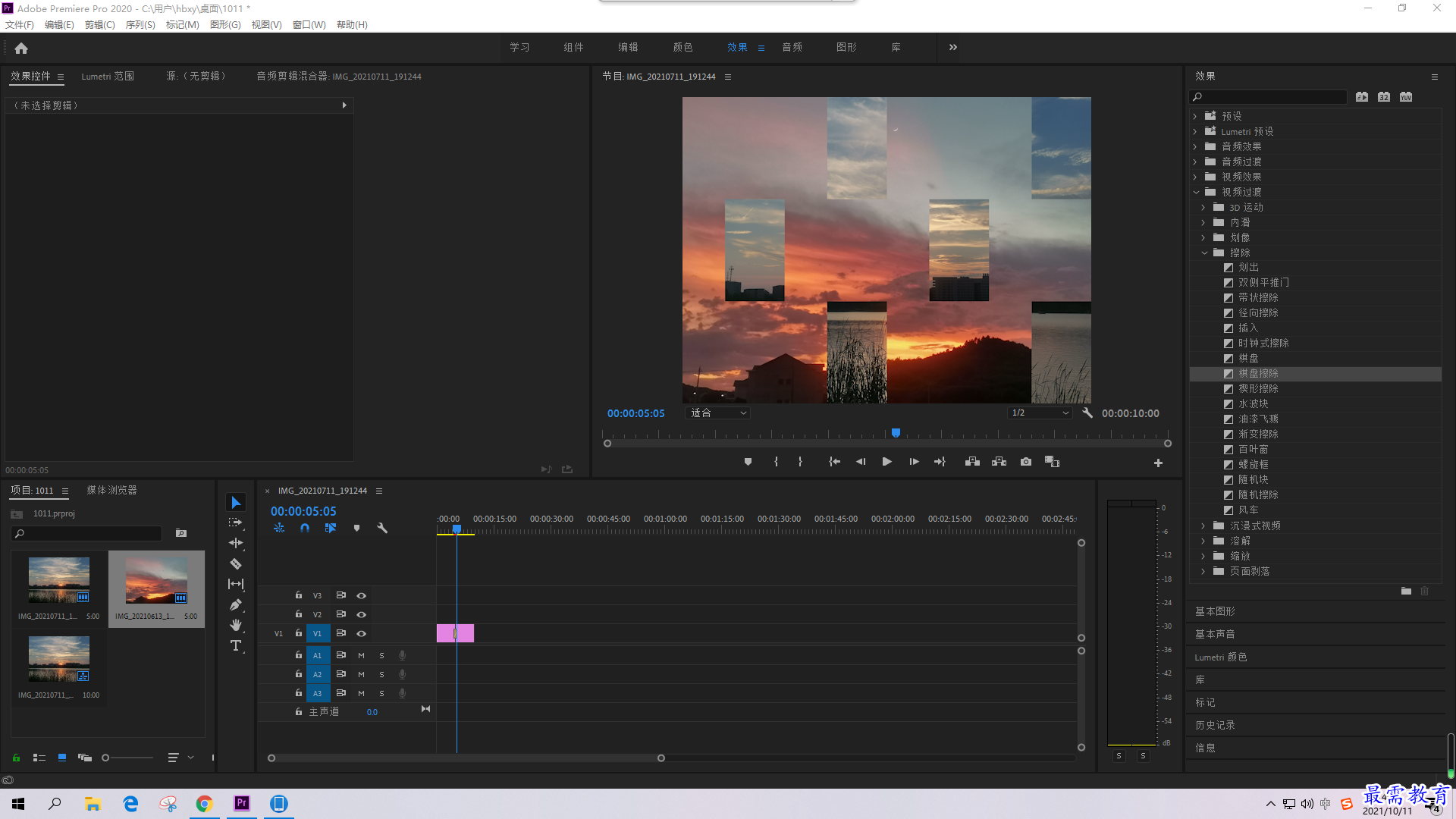Toggle V1 track targeting

click(317, 633)
